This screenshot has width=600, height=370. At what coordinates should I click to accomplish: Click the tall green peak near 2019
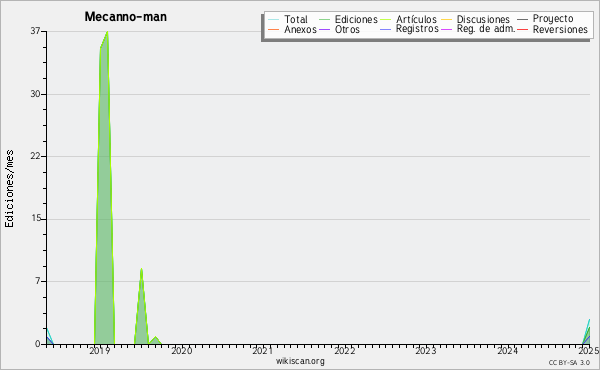click(x=104, y=187)
